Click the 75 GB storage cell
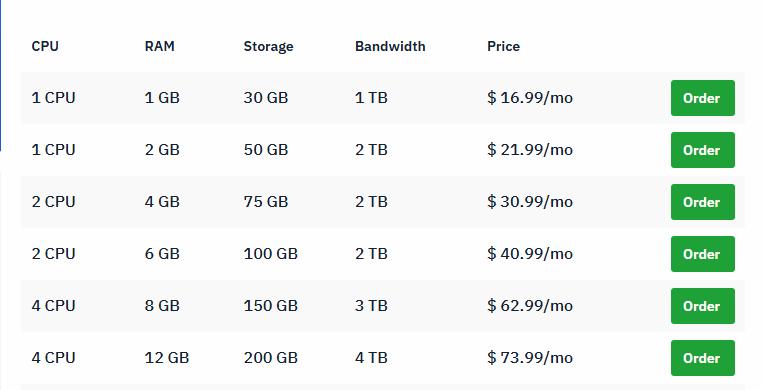The image size is (762, 390). tap(266, 202)
